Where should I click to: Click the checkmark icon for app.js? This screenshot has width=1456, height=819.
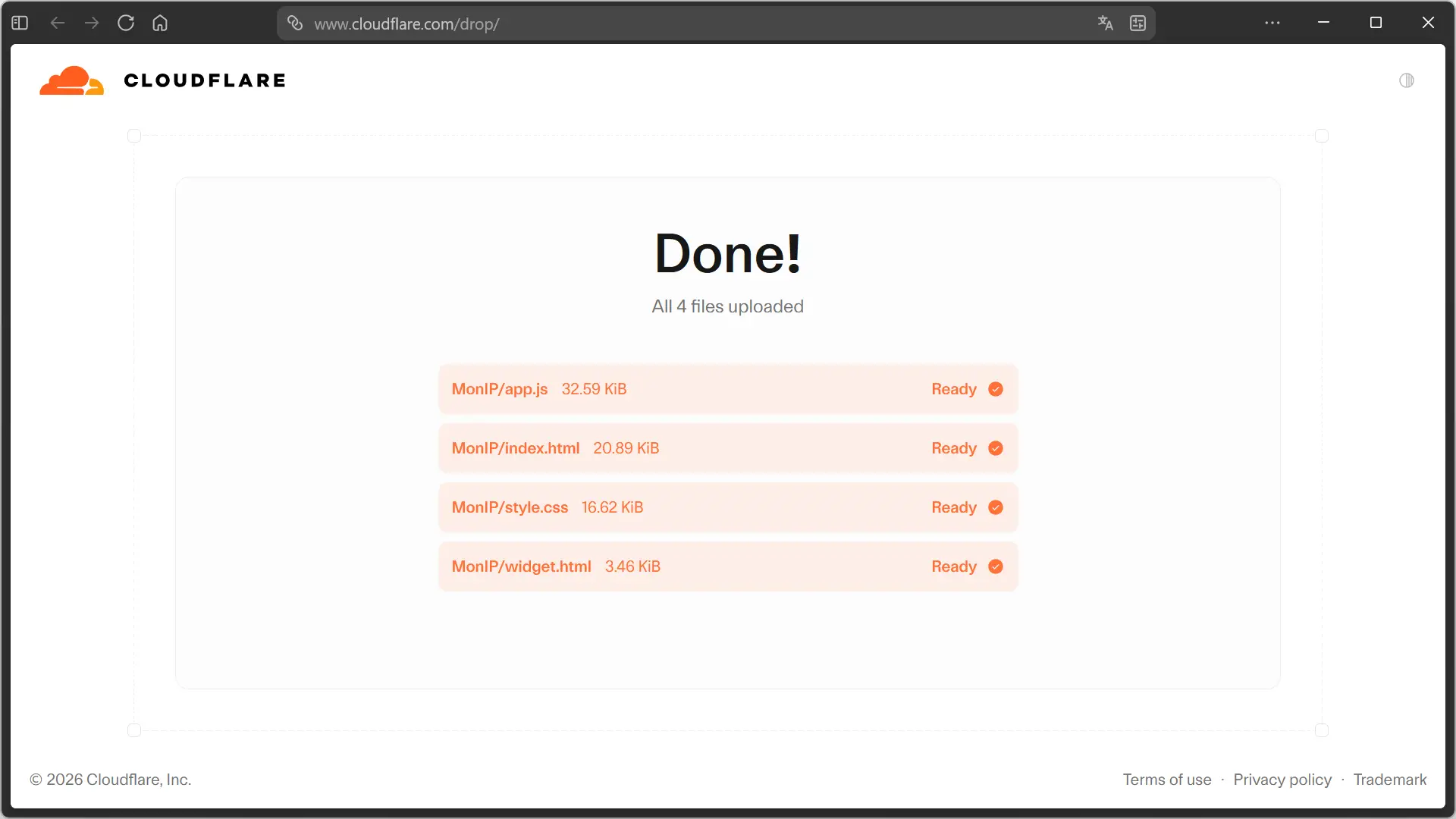click(996, 389)
